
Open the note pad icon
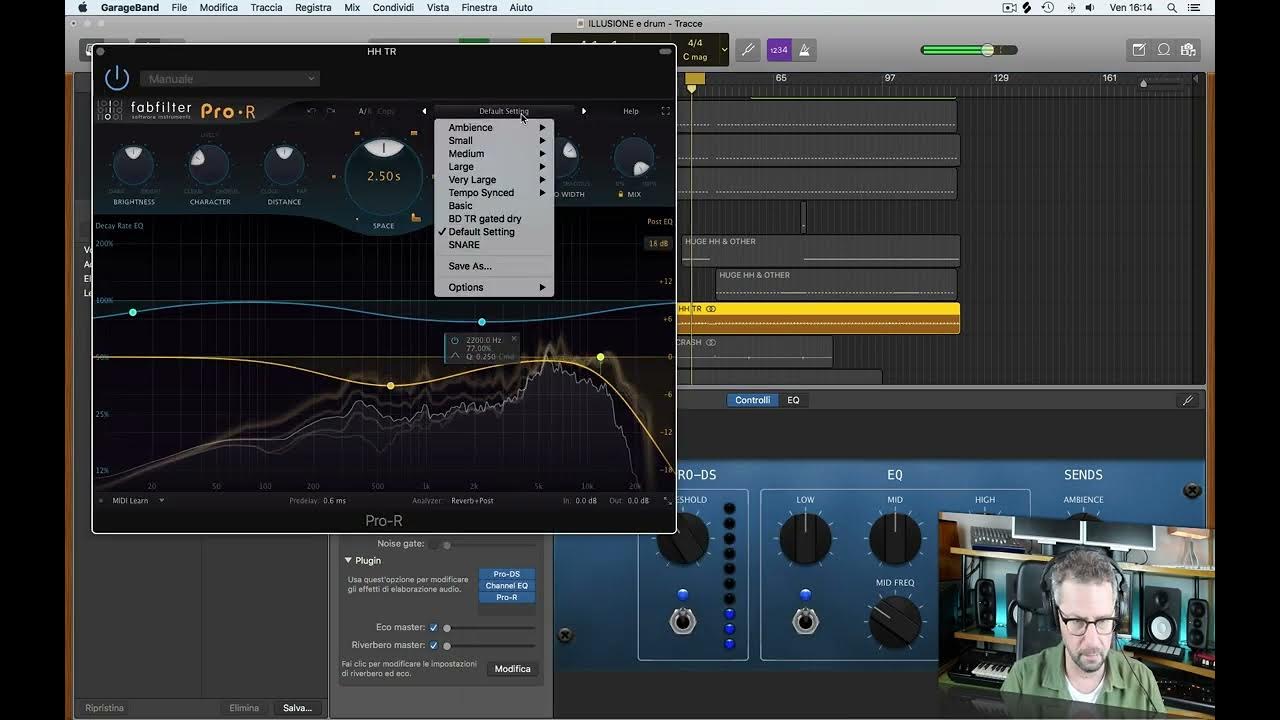(x=1139, y=50)
